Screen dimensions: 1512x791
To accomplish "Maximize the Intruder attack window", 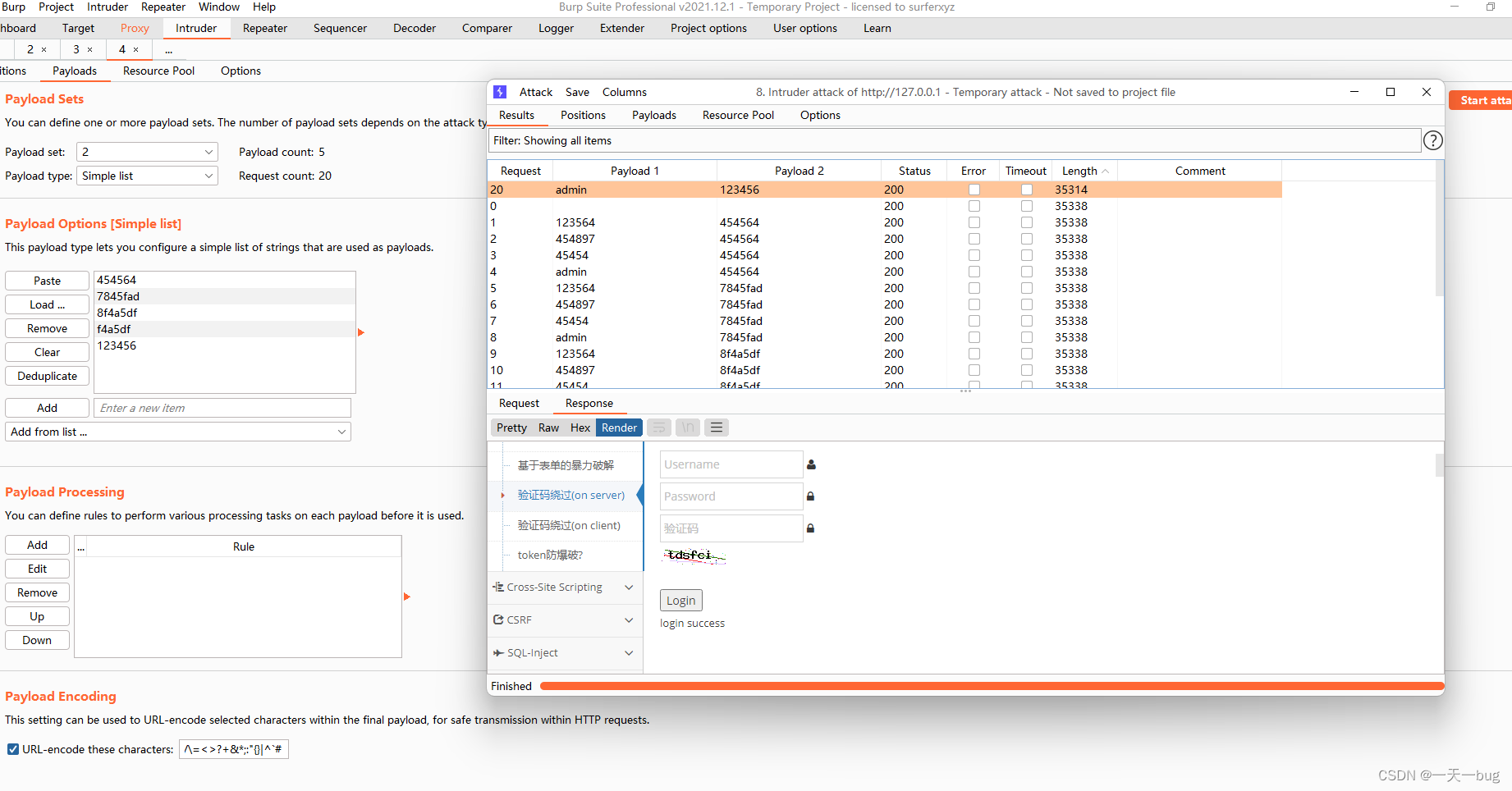I will 1391,92.
